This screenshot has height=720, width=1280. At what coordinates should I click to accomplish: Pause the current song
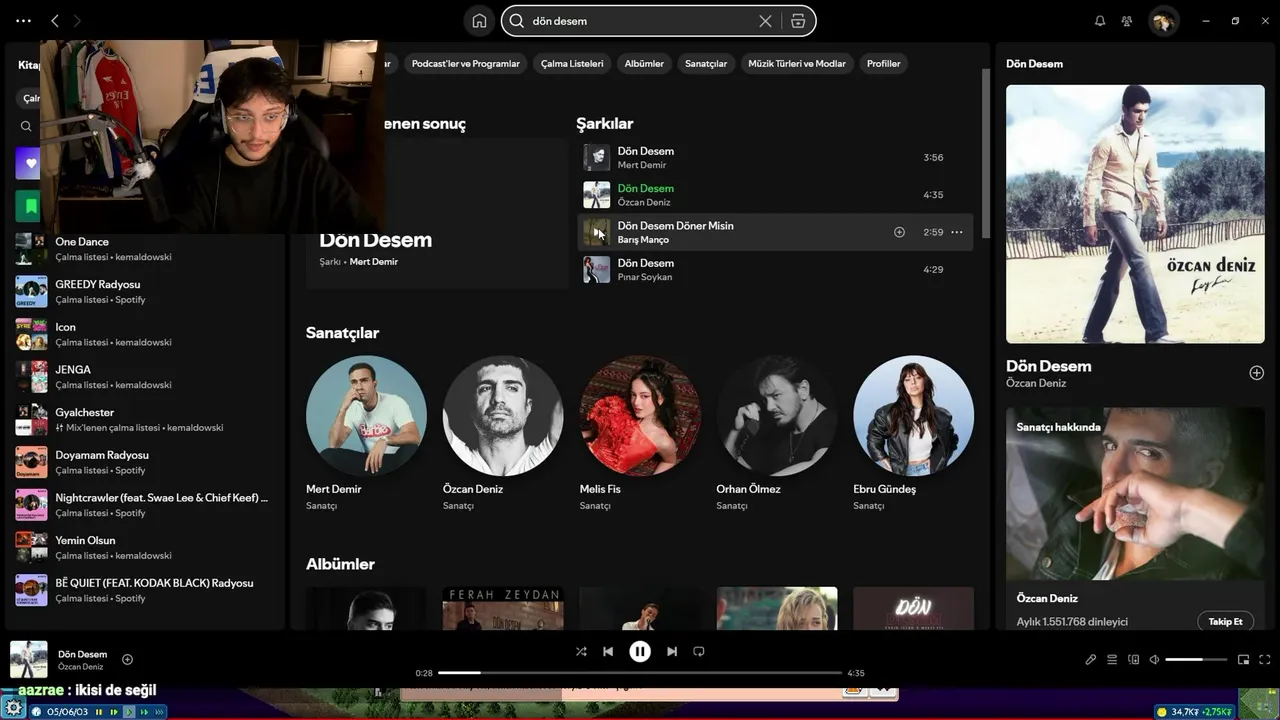coord(640,651)
